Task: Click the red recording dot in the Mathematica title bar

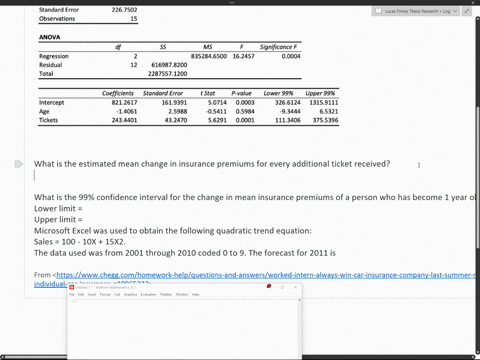Action: [x=269, y=286]
